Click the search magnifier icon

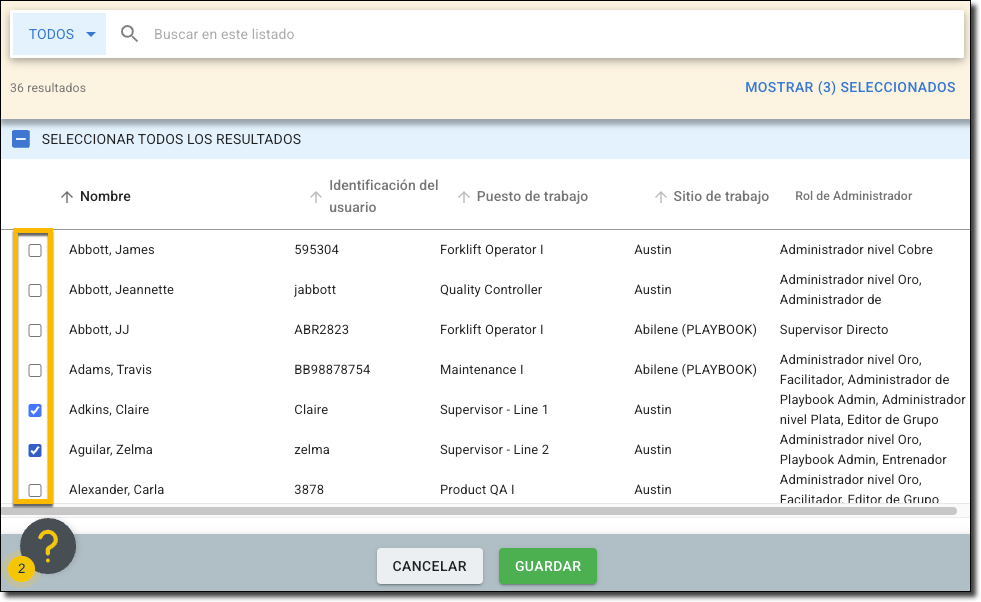point(129,34)
